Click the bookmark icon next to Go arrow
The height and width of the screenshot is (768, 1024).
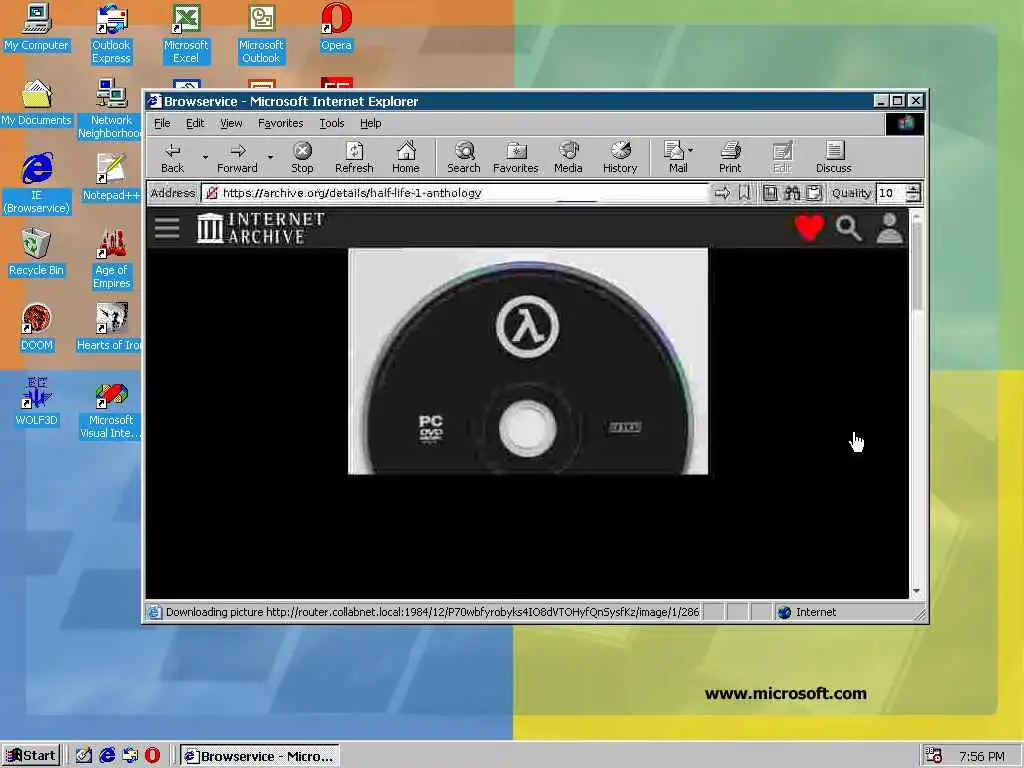coord(744,193)
